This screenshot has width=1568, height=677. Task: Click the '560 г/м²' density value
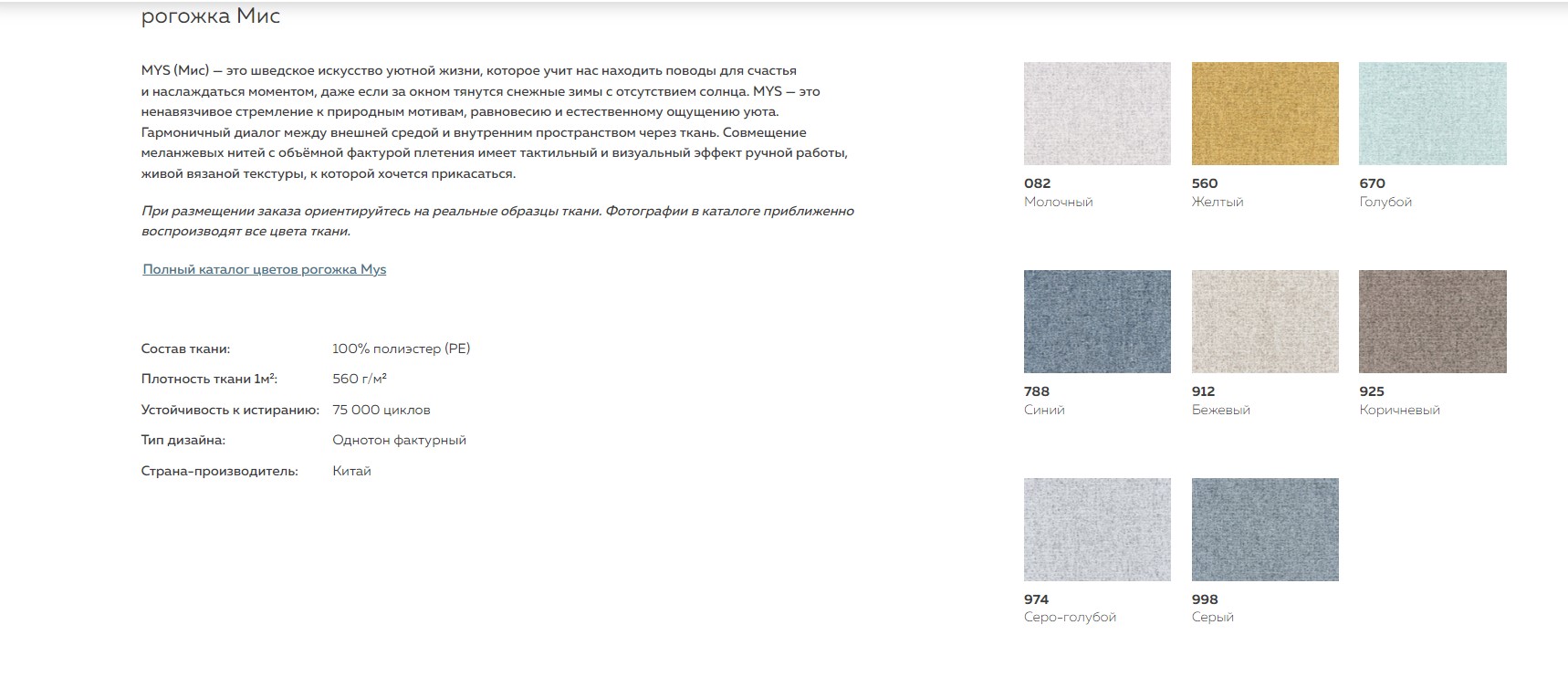(360, 379)
